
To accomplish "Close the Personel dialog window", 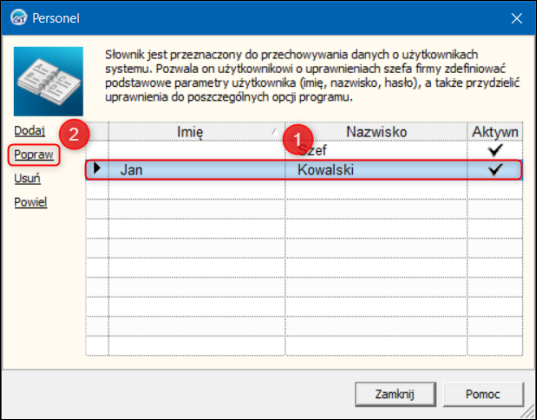I will [x=516, y=18].
